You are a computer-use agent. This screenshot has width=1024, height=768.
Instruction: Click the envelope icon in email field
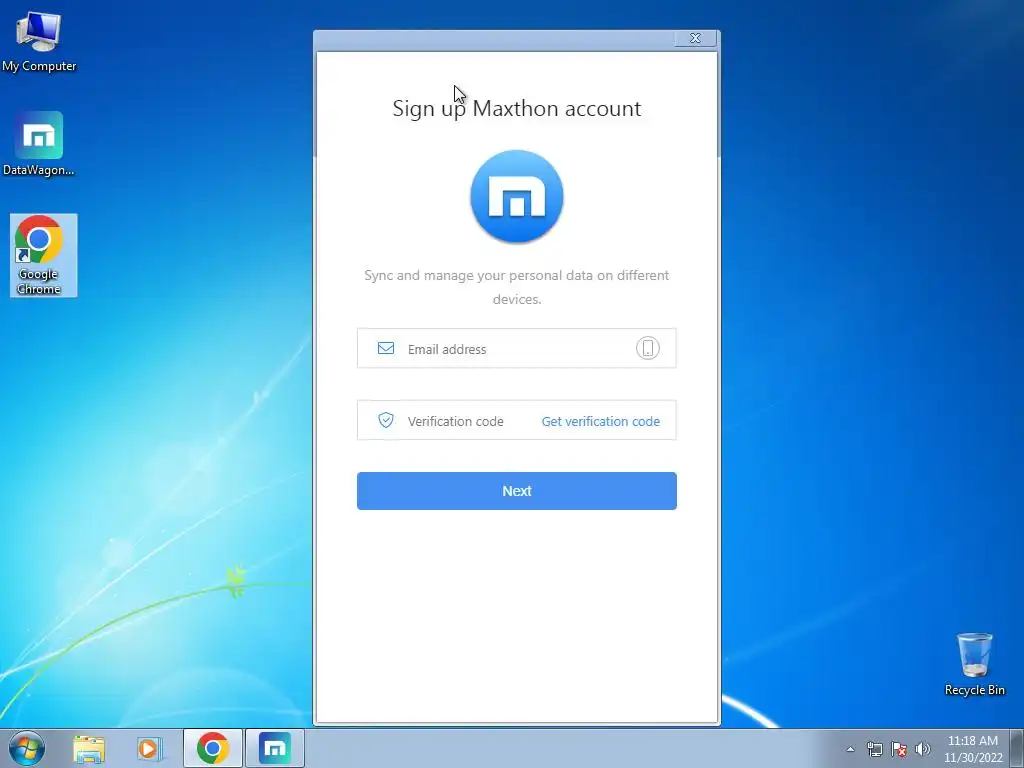386,348
